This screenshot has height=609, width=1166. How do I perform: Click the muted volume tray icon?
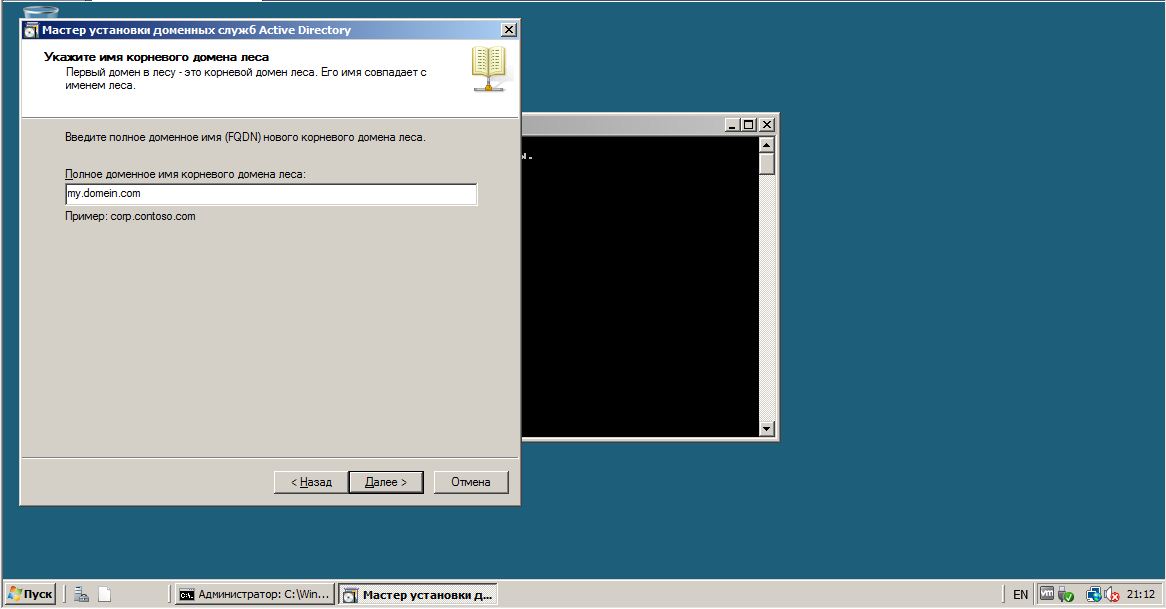click(x=1112, y=594)
